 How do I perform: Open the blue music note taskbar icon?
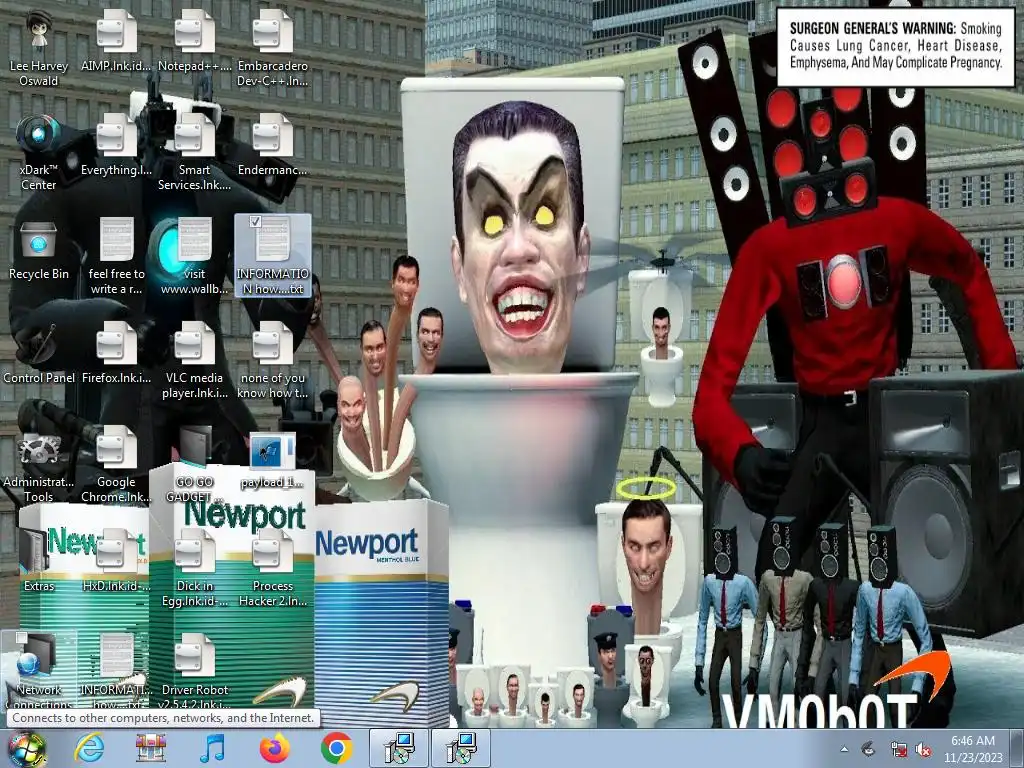[x=212, y=748]
